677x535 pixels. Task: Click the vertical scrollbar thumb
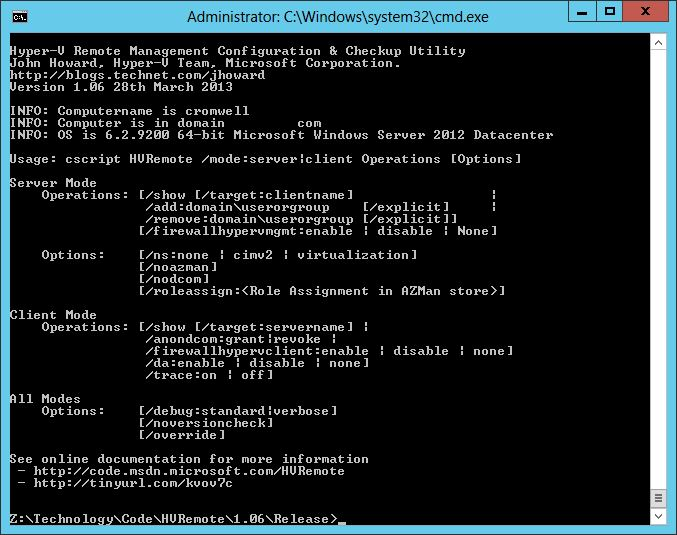(658, 499)
